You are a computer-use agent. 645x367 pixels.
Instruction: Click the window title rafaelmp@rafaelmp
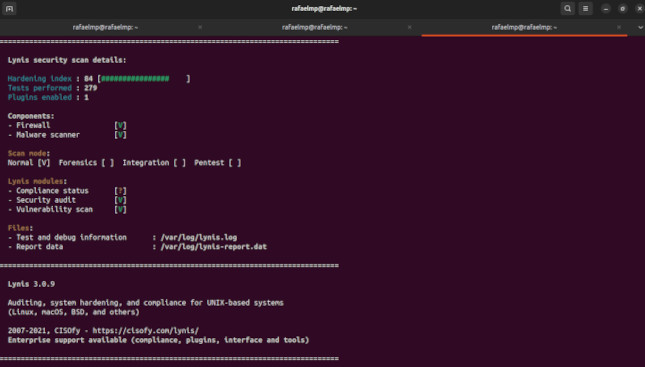point(324,9)
